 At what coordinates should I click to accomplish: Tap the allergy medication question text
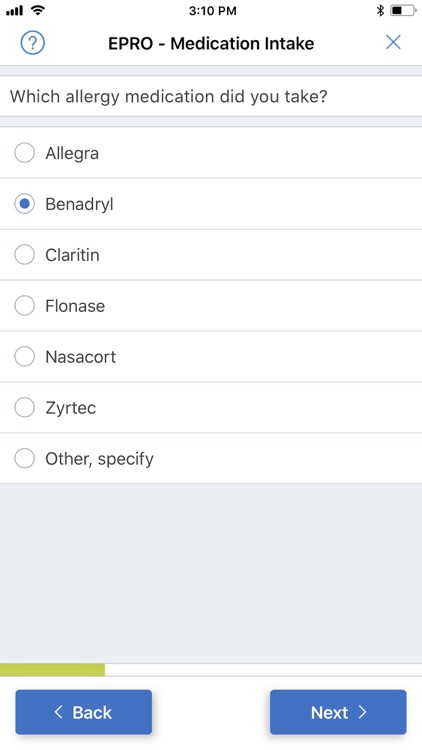tap(168, 97)
